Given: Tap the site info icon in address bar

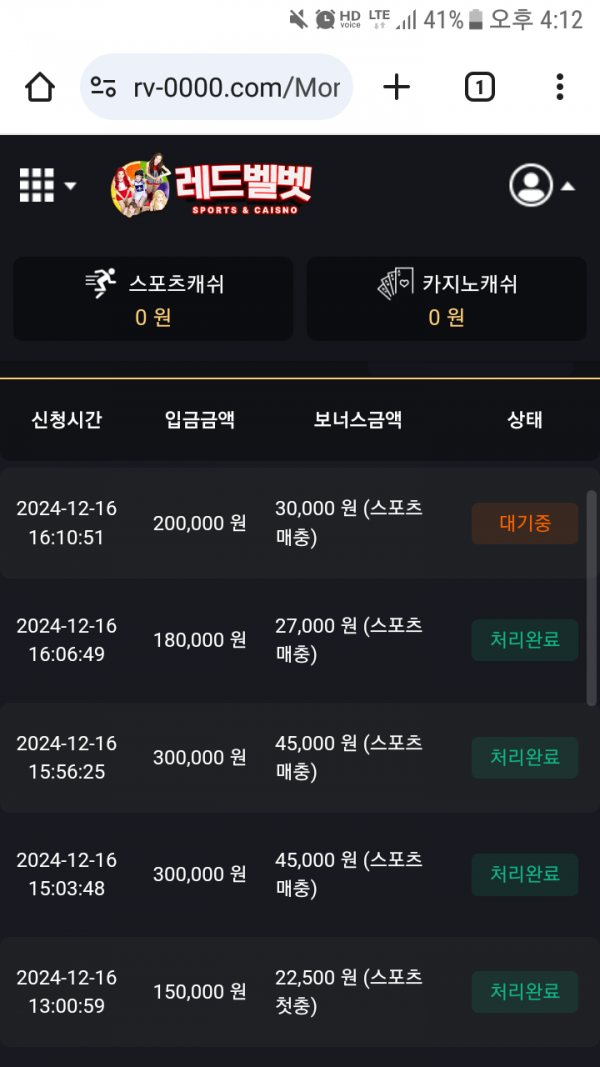Looking at the screenshot, I should tap(104, 88).
